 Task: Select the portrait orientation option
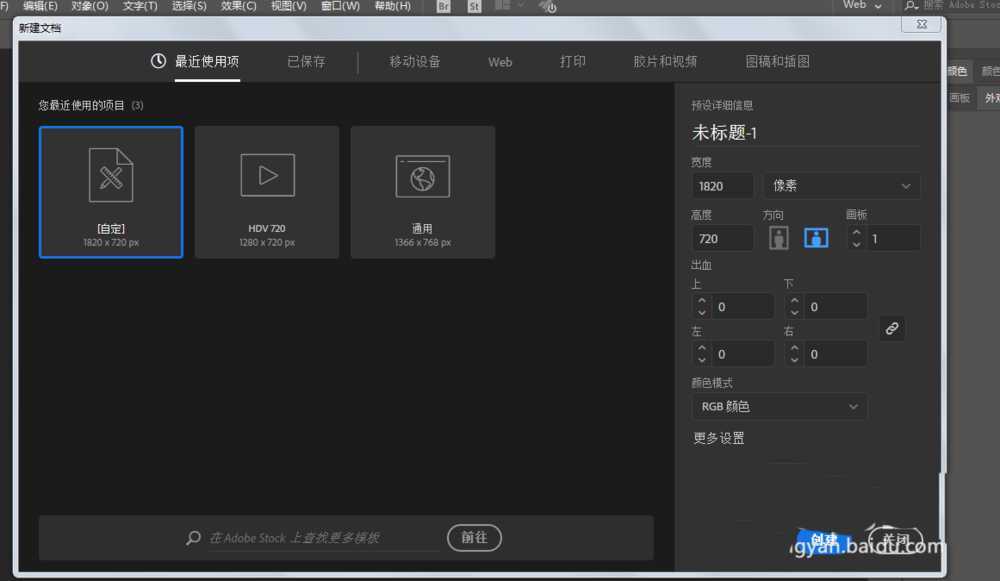[x=778, y=237]
